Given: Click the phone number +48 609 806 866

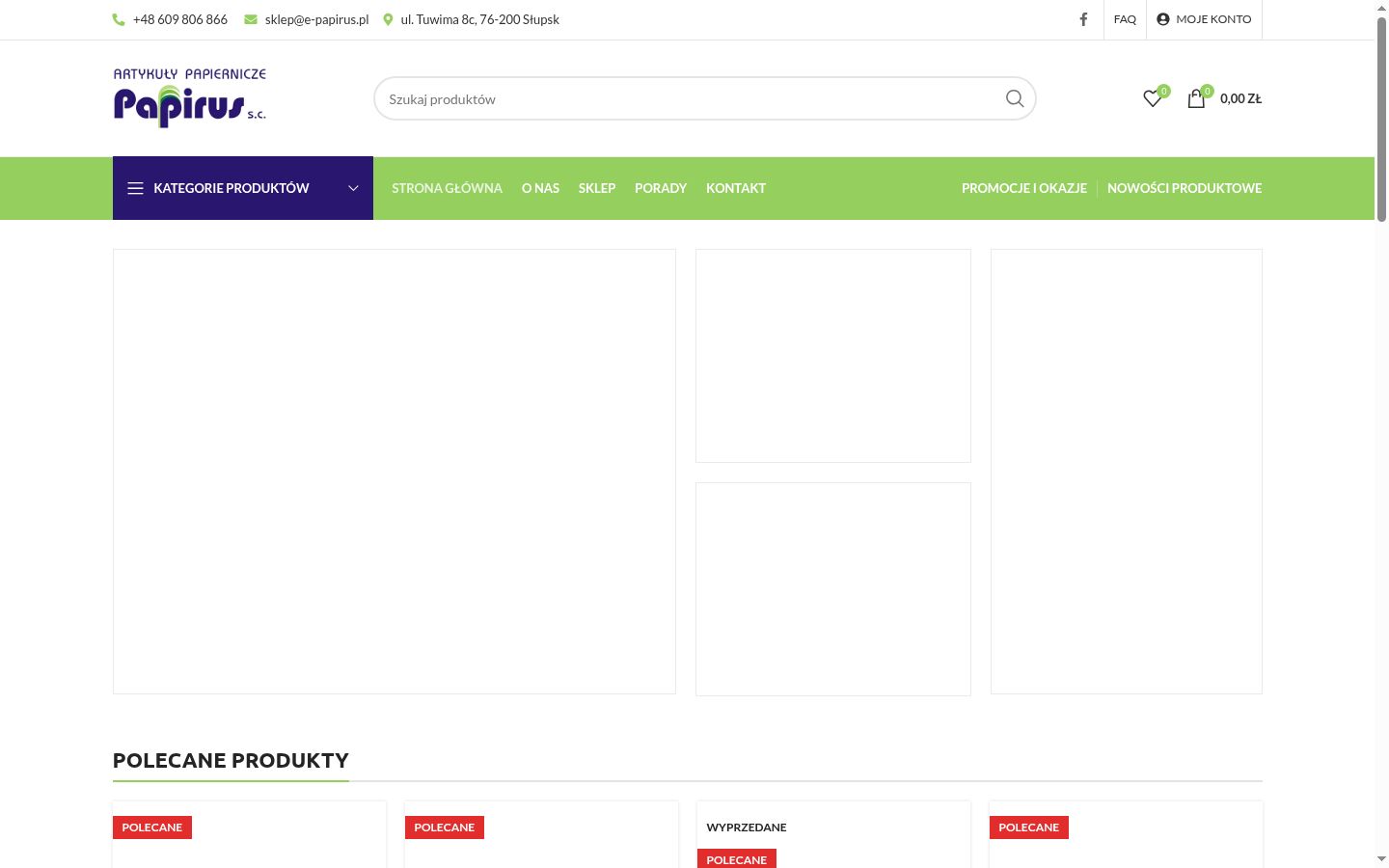Looking at the screenshot, I should (180, 19).
